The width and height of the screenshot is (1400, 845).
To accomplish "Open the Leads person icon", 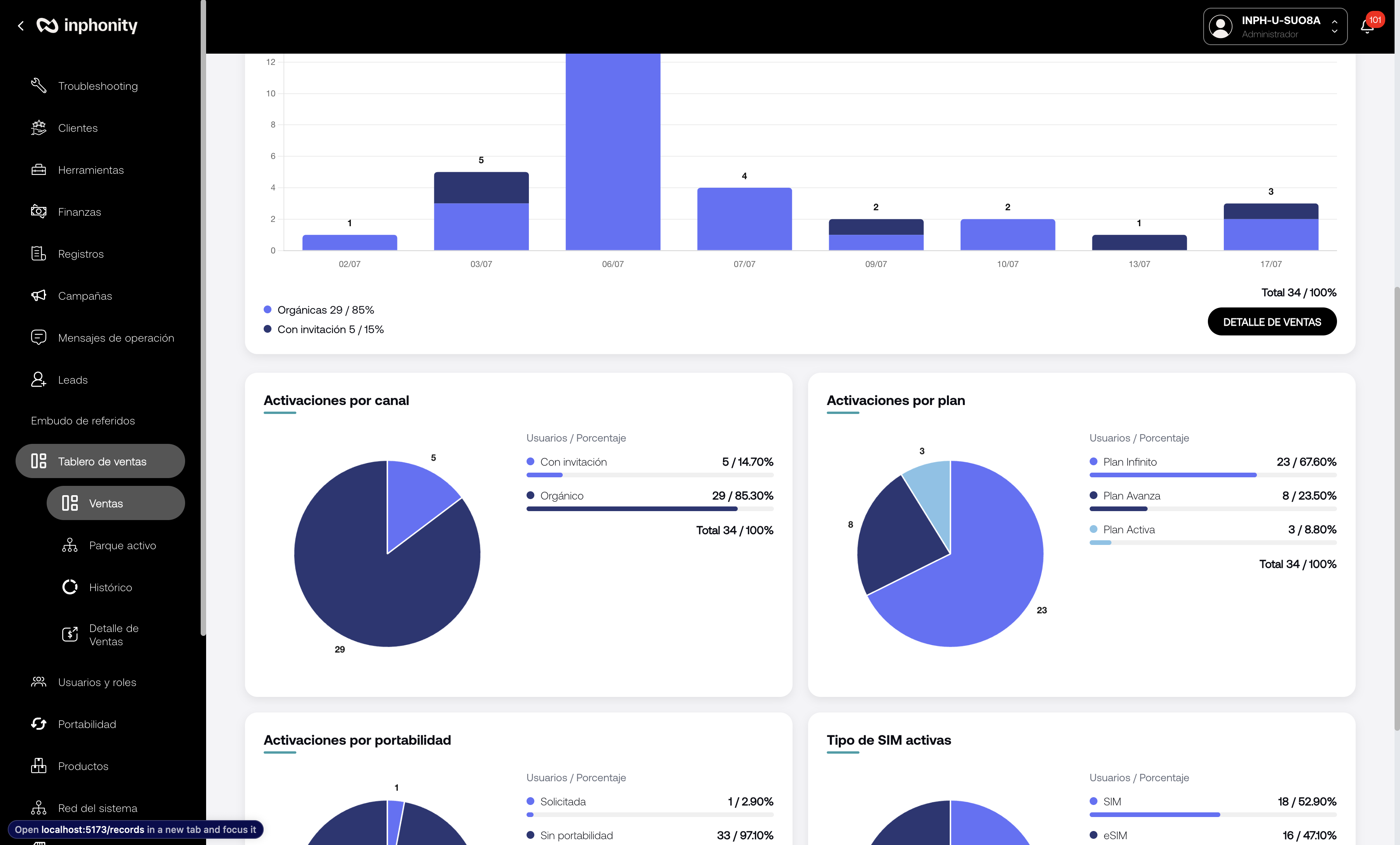I will click(38, 379).
